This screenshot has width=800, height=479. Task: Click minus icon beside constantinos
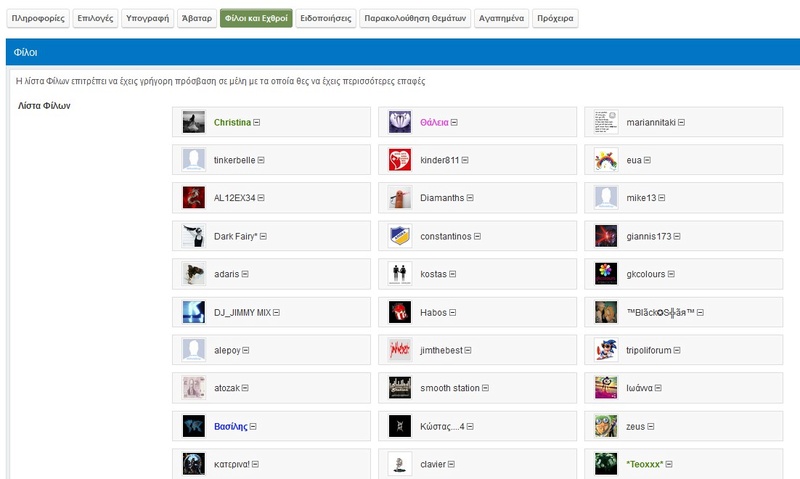coord(478,237)
